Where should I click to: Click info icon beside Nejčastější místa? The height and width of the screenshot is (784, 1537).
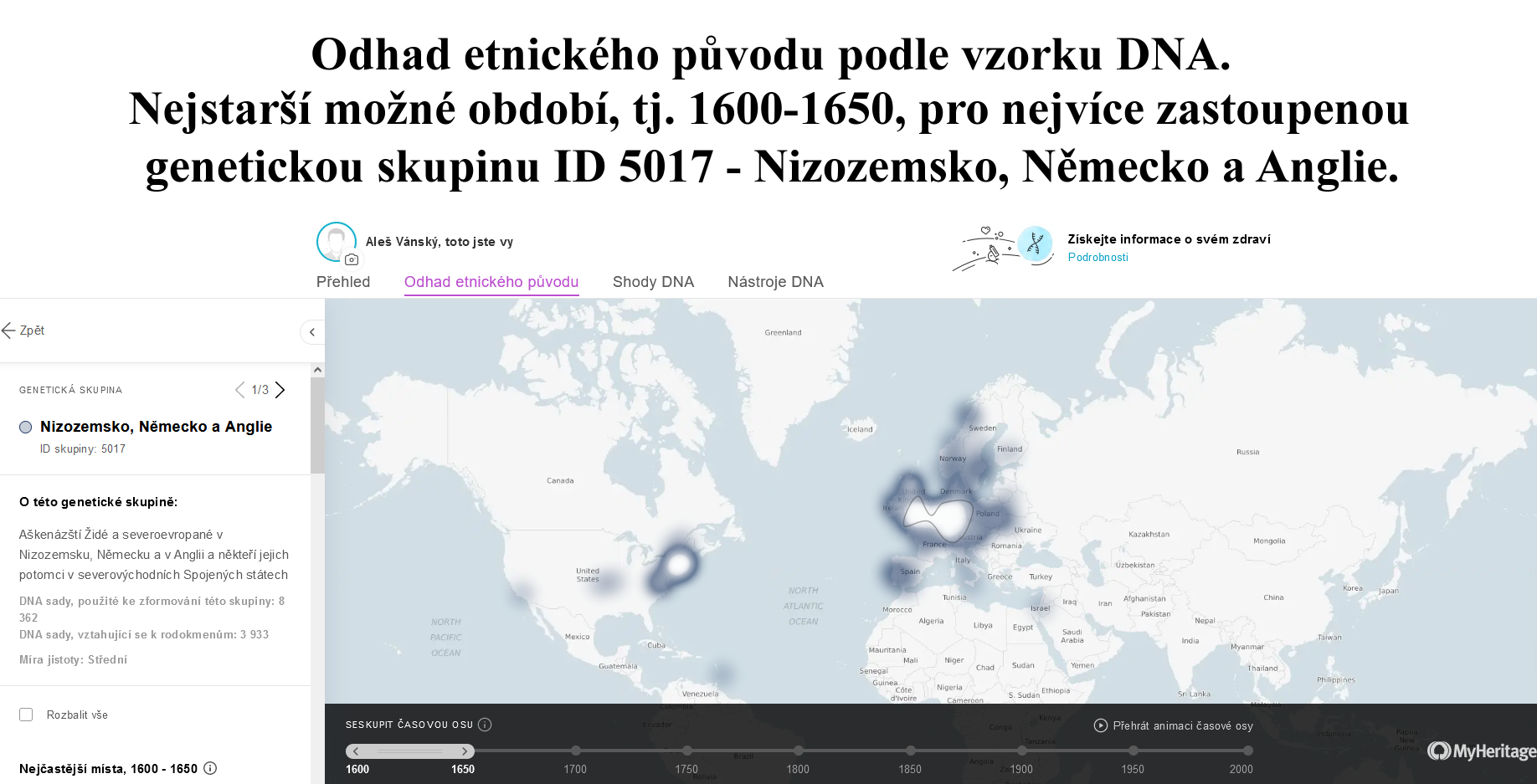click(210, 768)
